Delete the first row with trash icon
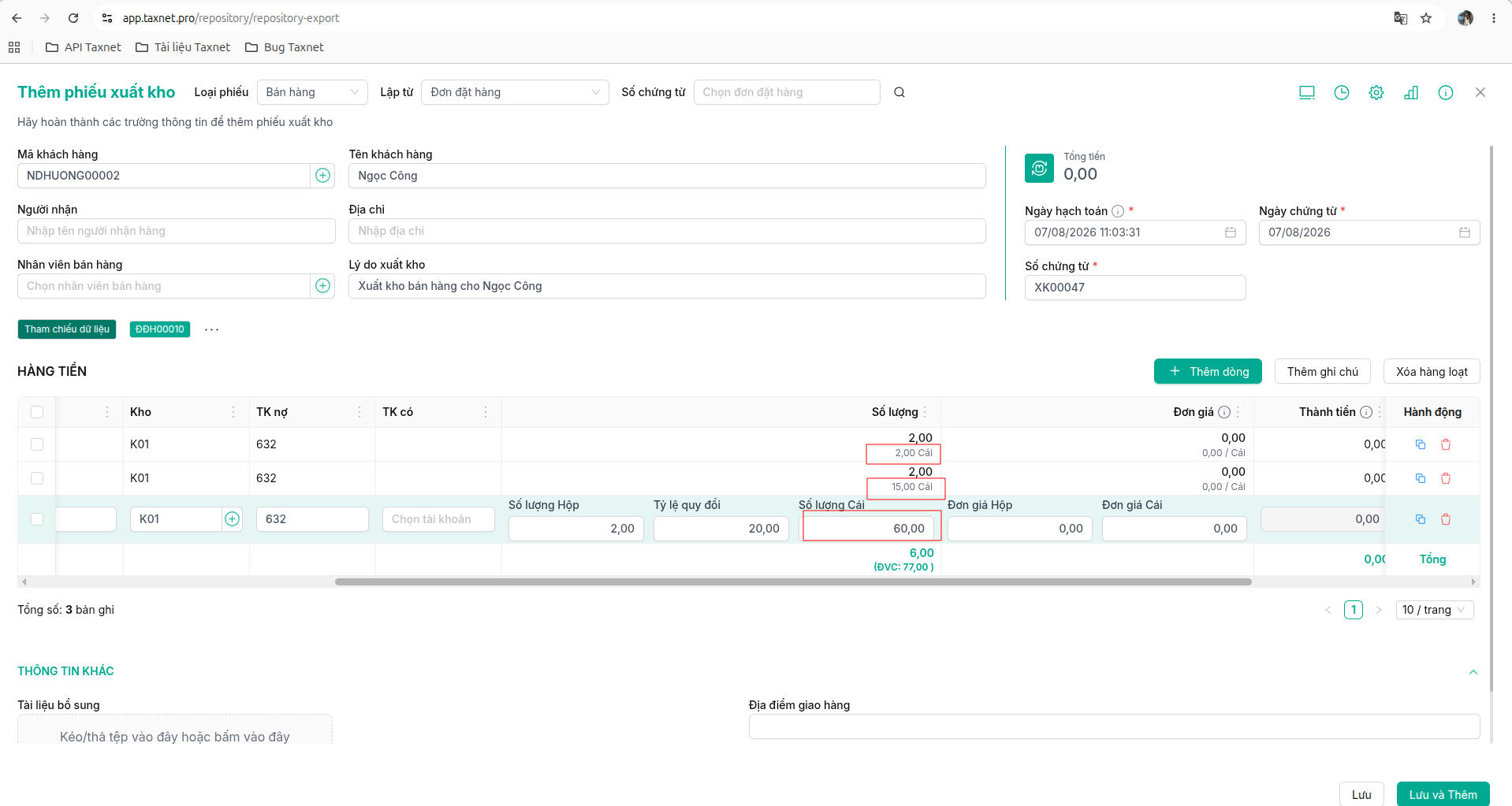Screen dimensions: 1512x806 pyautogui.click(x=1446, y=444)
